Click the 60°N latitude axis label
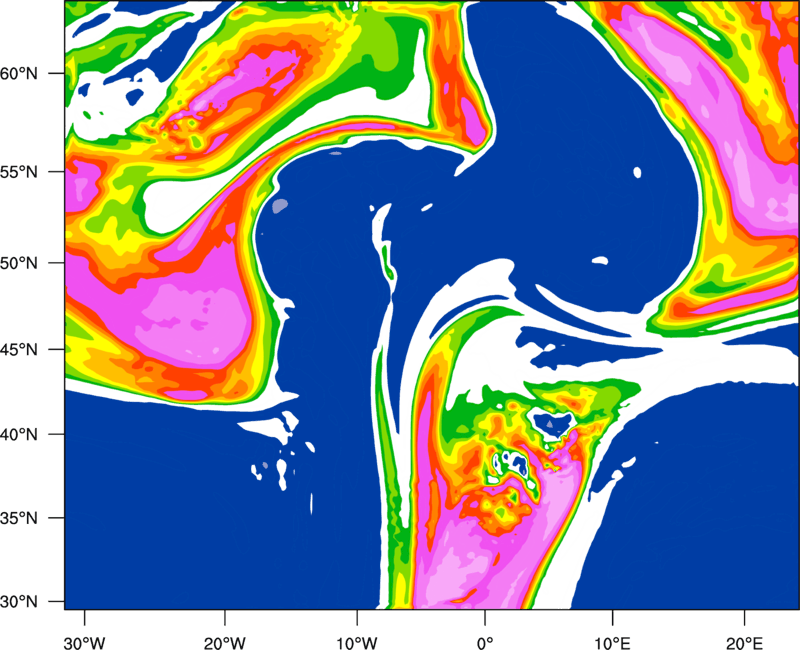Image resolution: width=800 pixels, height=650 pixels. pyautogui.click(x=19, y=73)
